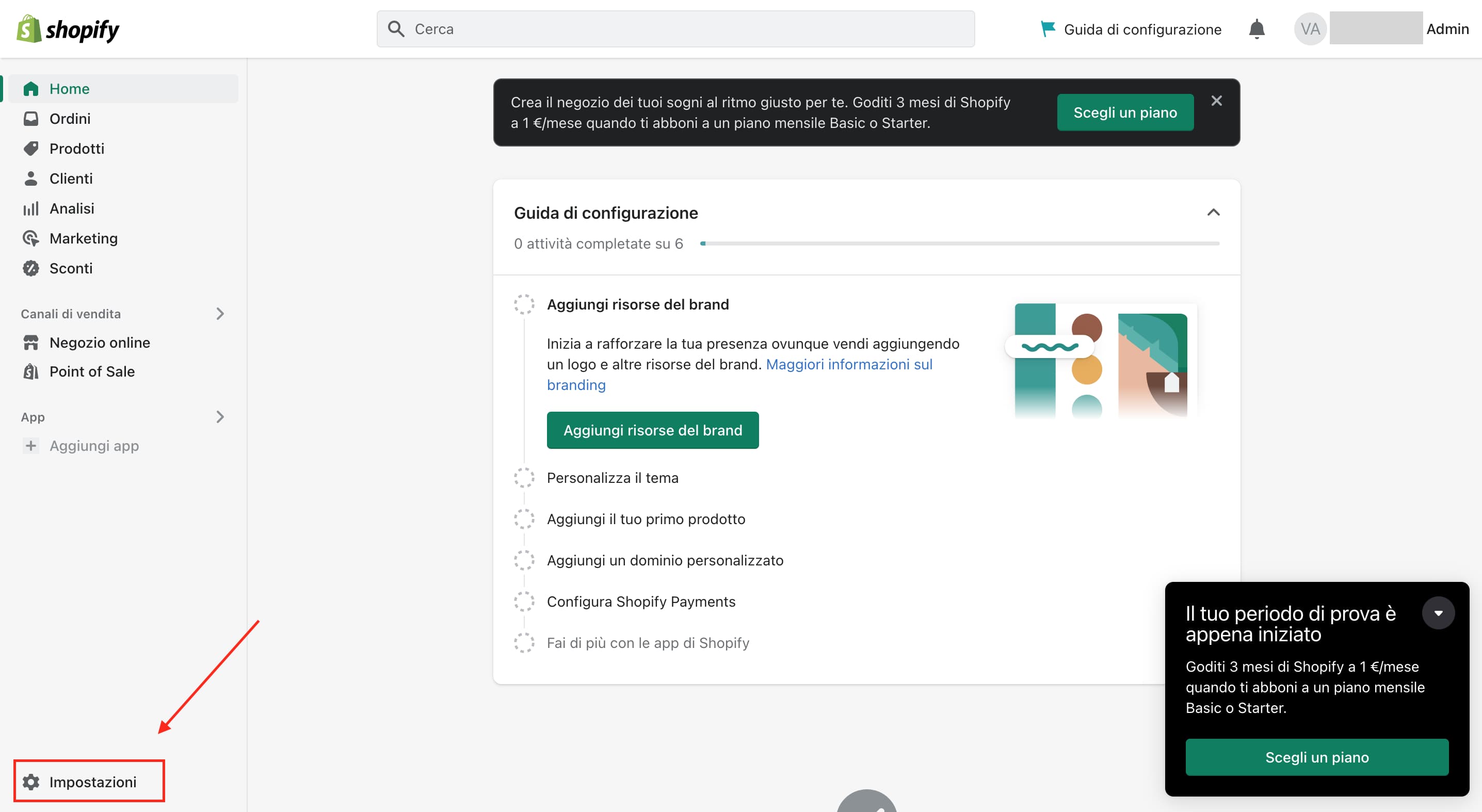Expand Aggiungi un dominio personalizzato task
Image resolution: width=1482 pixels, height=812 pixels.
point(665,560)
